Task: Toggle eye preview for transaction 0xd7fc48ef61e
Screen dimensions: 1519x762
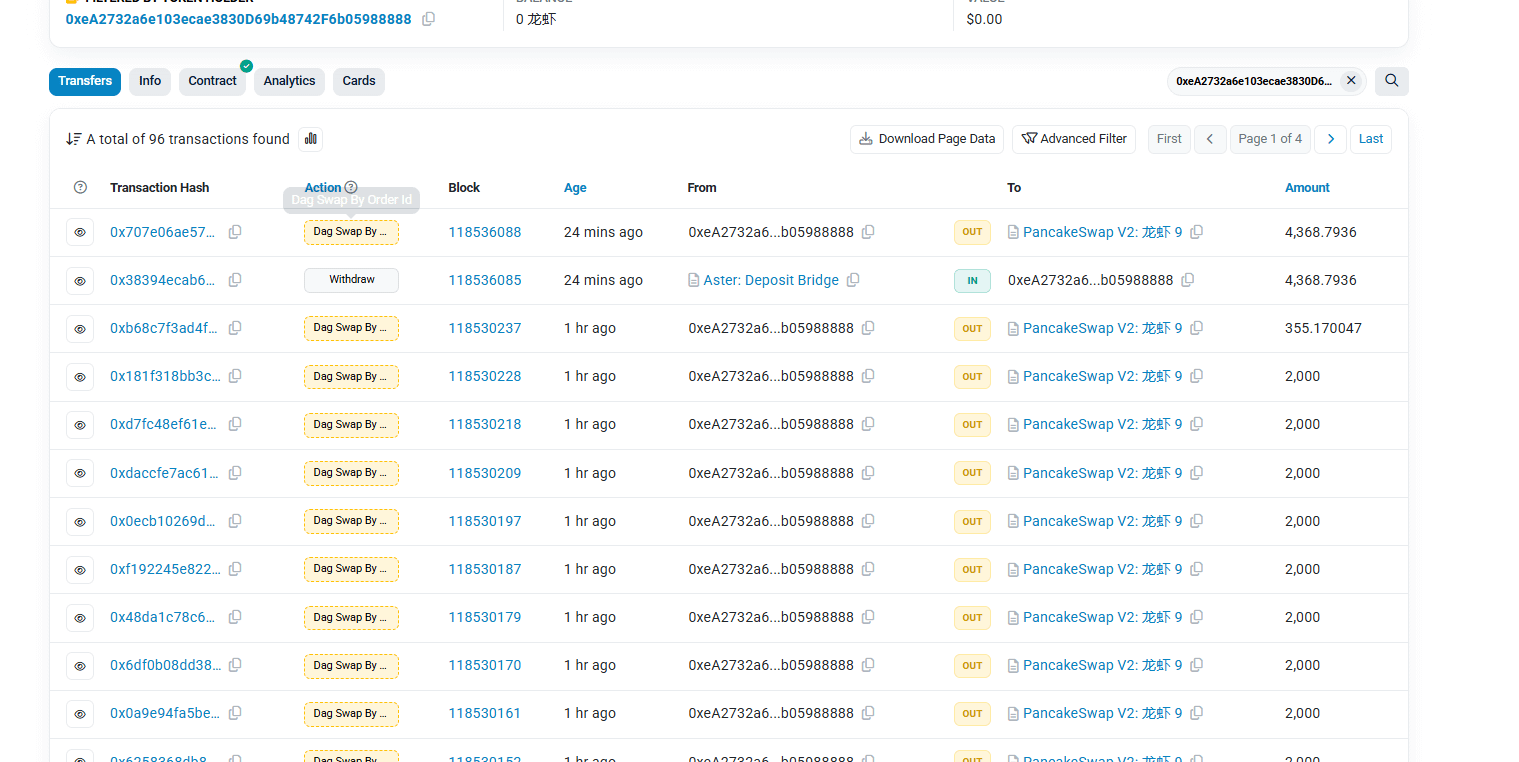Action: (80, 424)
